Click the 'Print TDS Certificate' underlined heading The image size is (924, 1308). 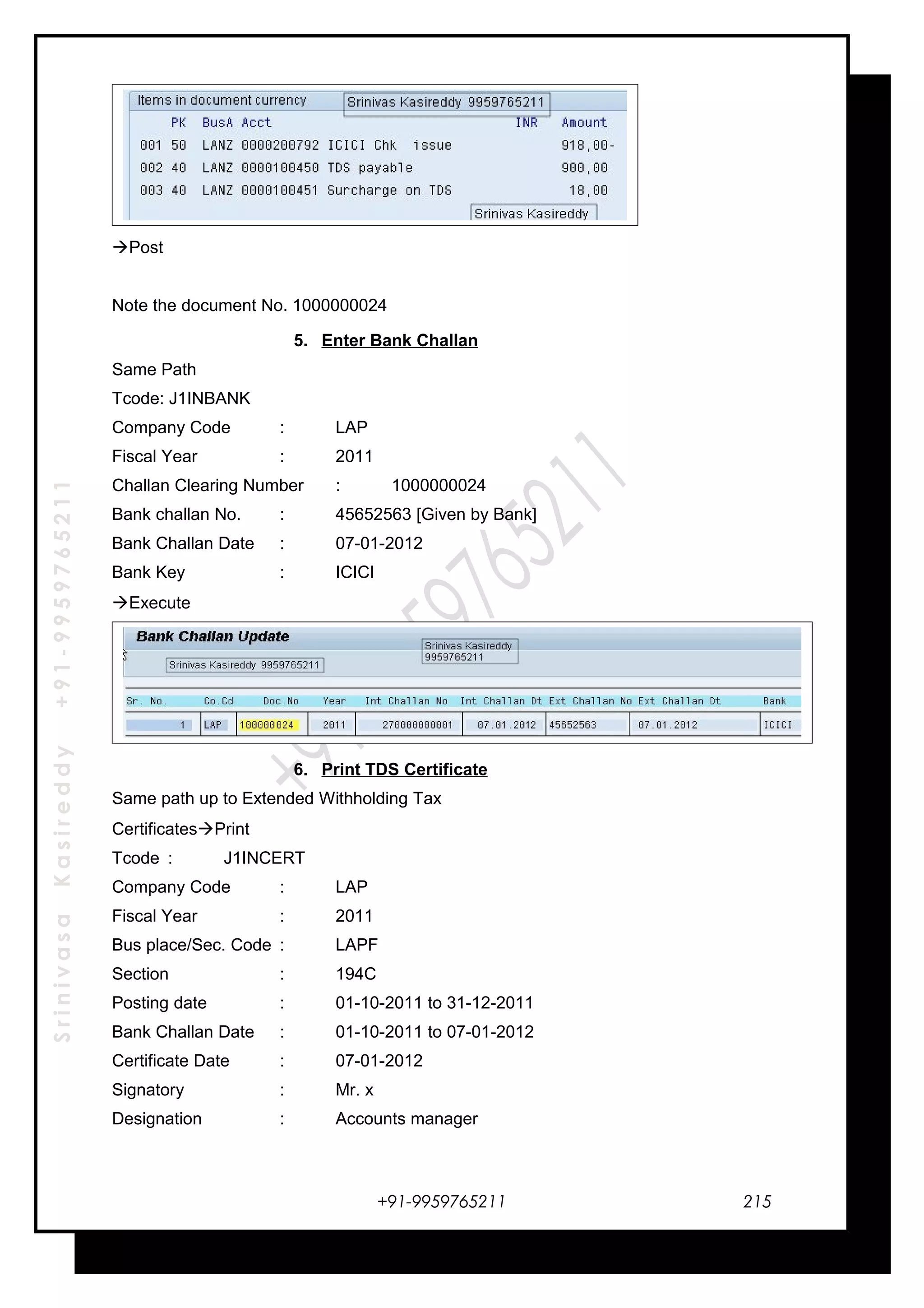coord(404,769)
